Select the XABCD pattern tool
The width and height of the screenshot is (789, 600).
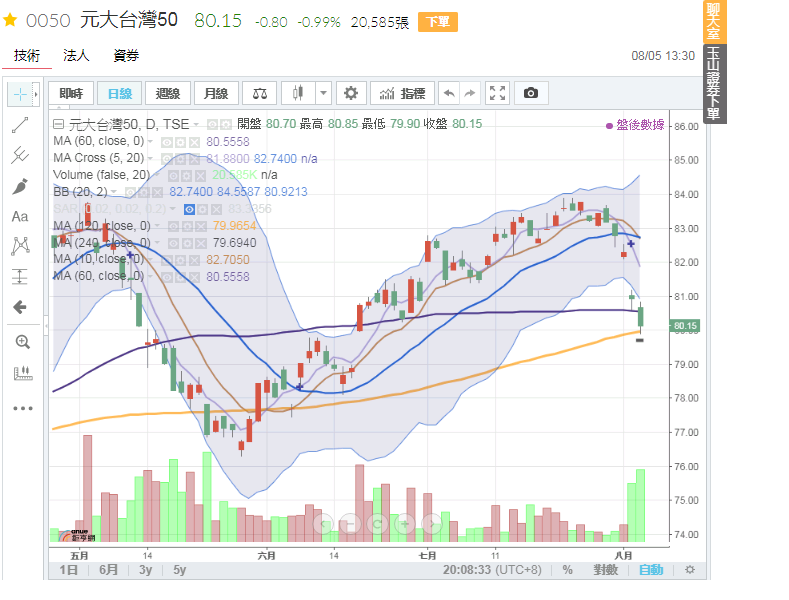pos(20,246)
